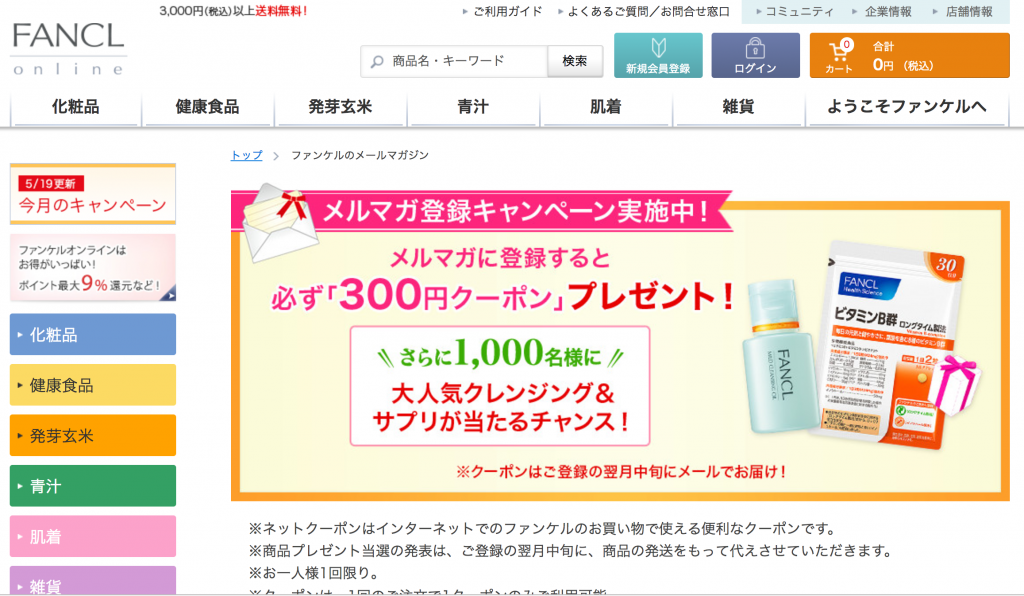This screenshot has width=1024, height=596.
Task: Open the 青汁 top navigation menu
Action: (x=473, y=107)
